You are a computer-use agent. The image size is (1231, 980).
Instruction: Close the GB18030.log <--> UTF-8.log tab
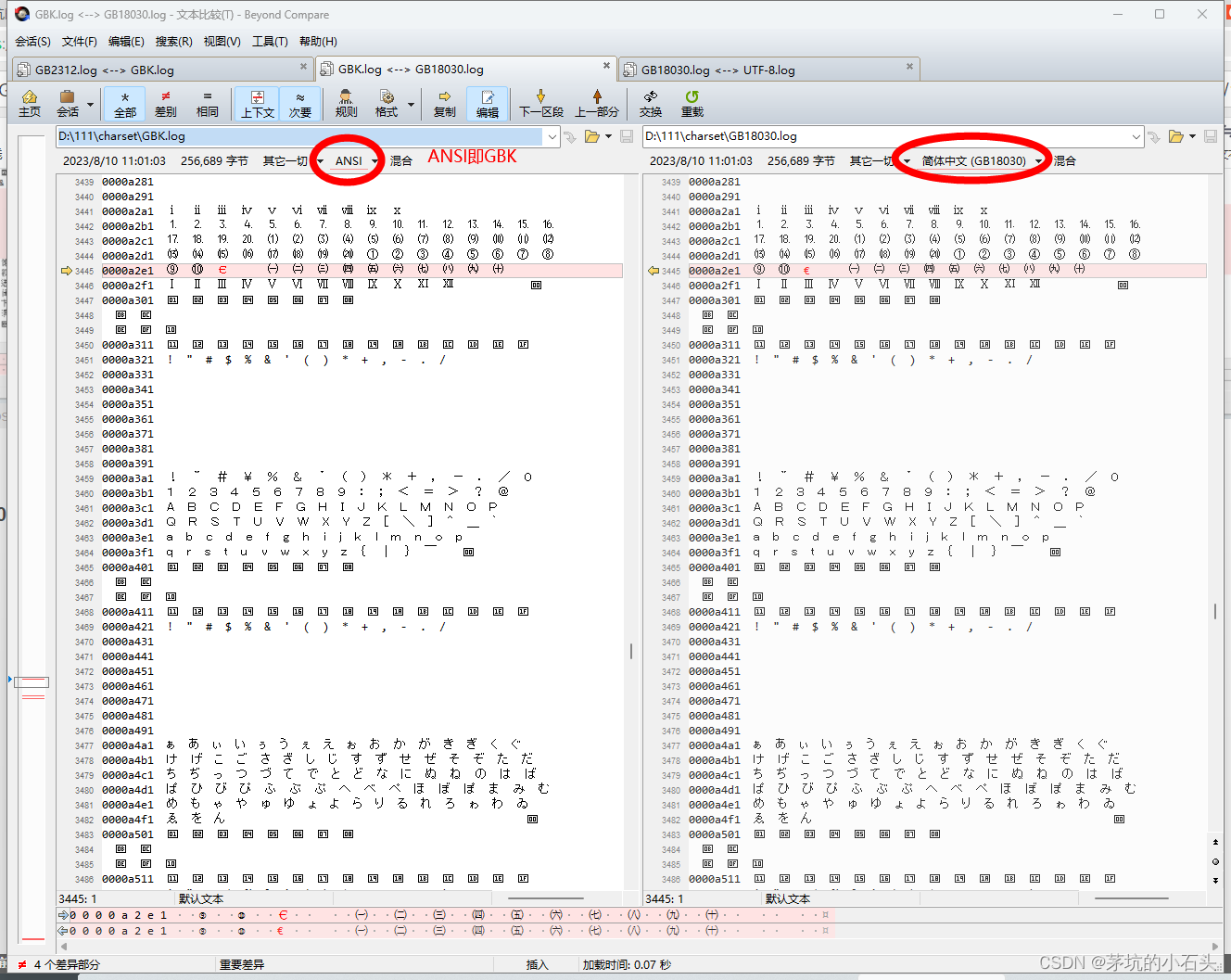(909, 67)
